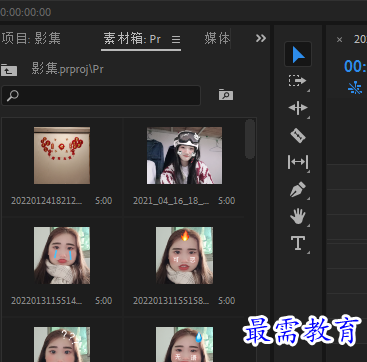Click the 5:00 duration of 2021_04_16 clip
Screen dimensions: 367x362
[227, 201]
